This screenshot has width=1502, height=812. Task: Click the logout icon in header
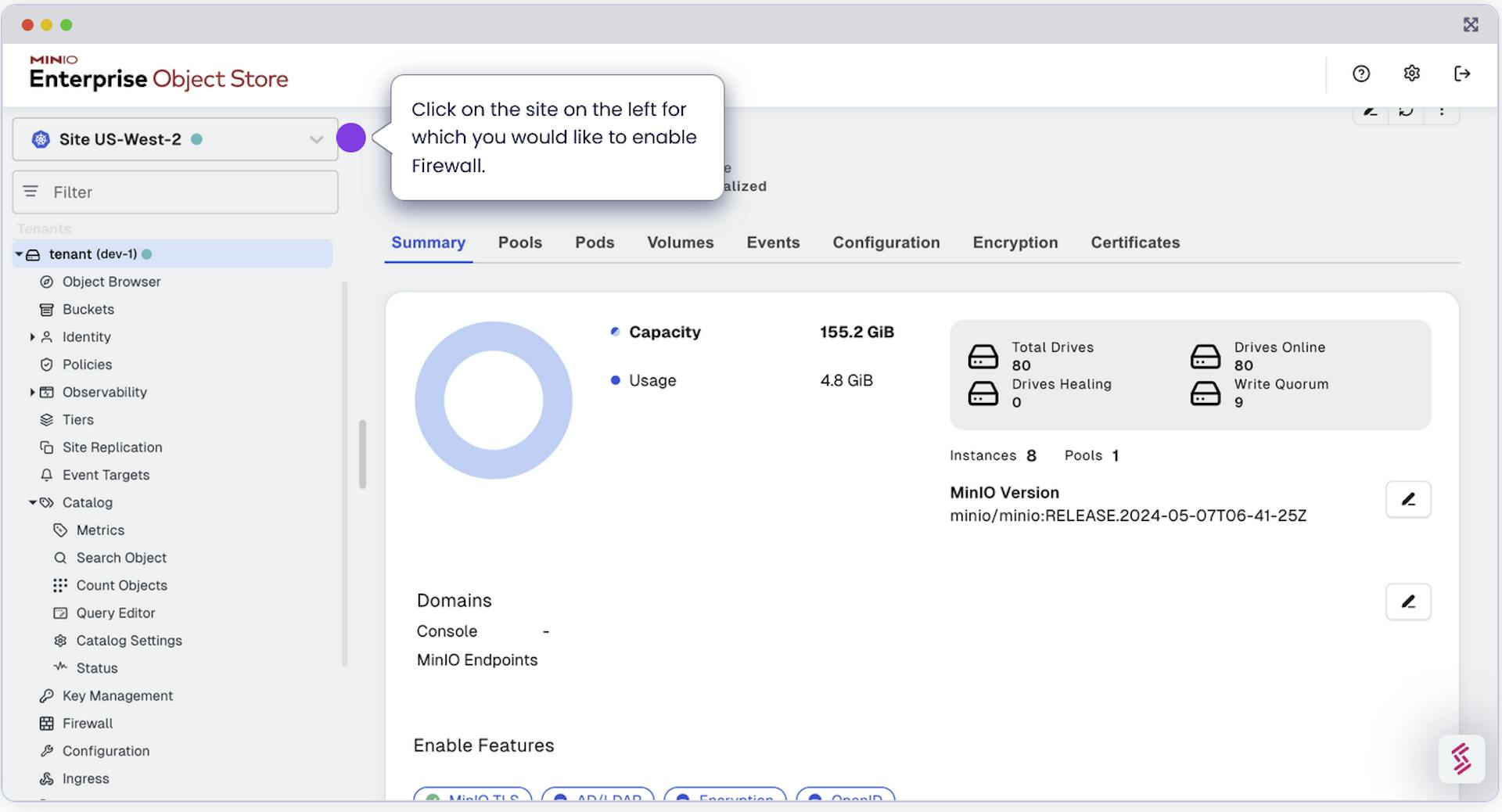tap(1461, 74)
